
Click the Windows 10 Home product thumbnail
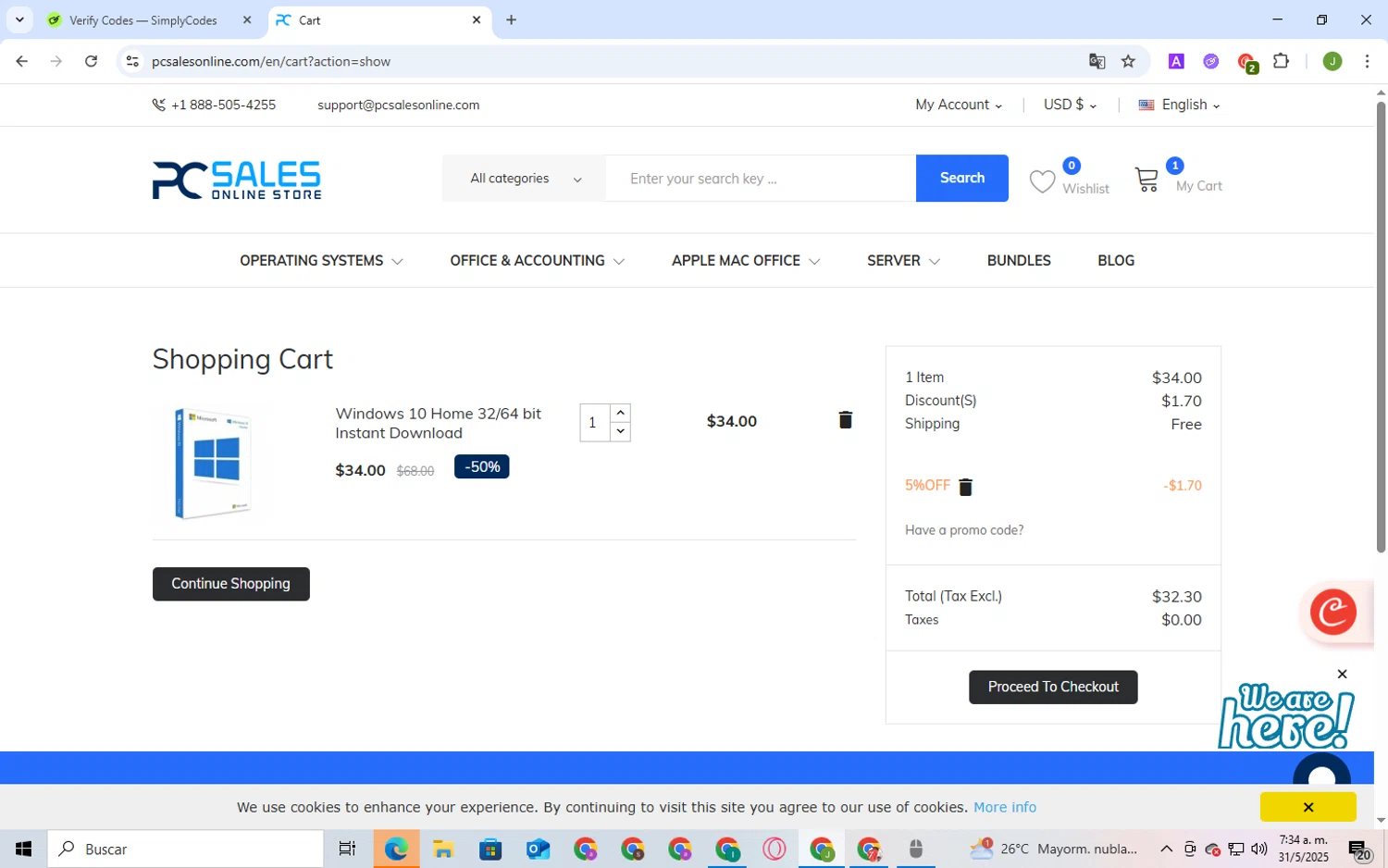click(213, 463)
